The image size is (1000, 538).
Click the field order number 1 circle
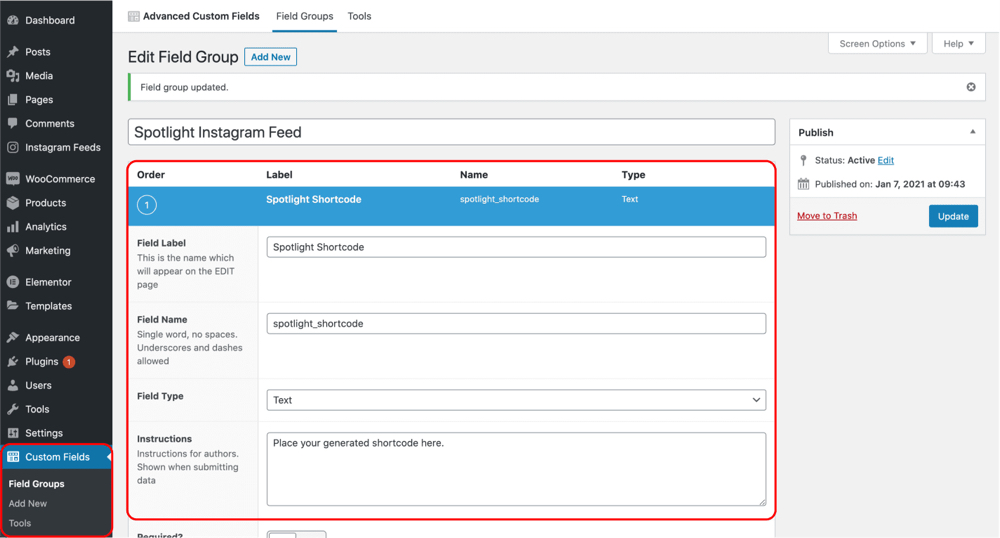tap(147, 205)
